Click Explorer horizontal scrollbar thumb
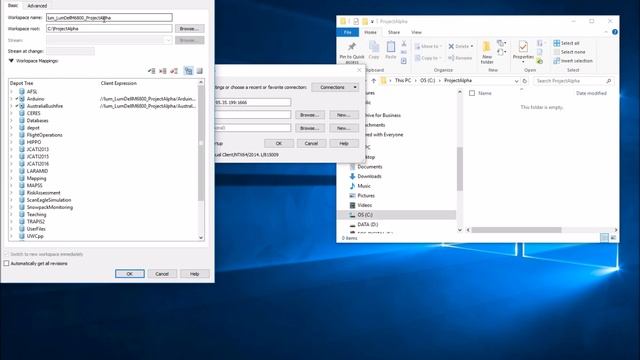 (516, 230)
